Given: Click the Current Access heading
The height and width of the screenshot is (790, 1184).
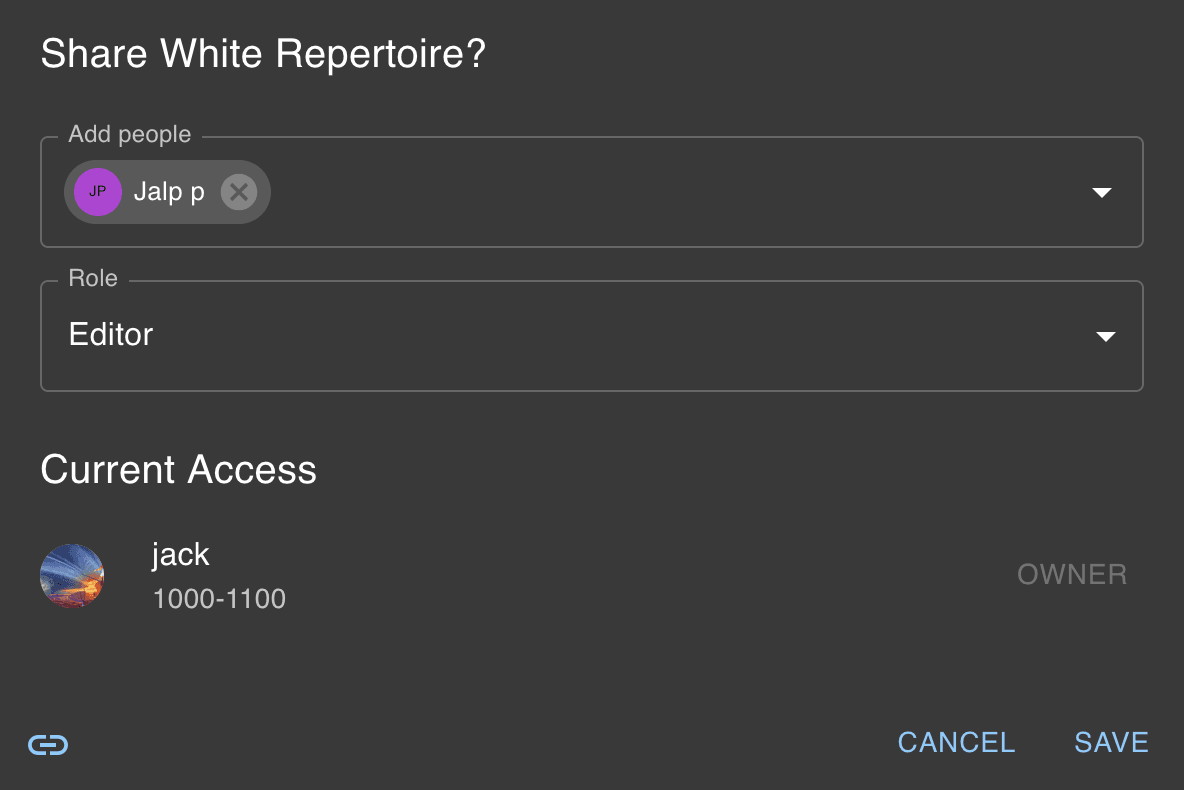Looking at the screenshot, I should 178,469.
